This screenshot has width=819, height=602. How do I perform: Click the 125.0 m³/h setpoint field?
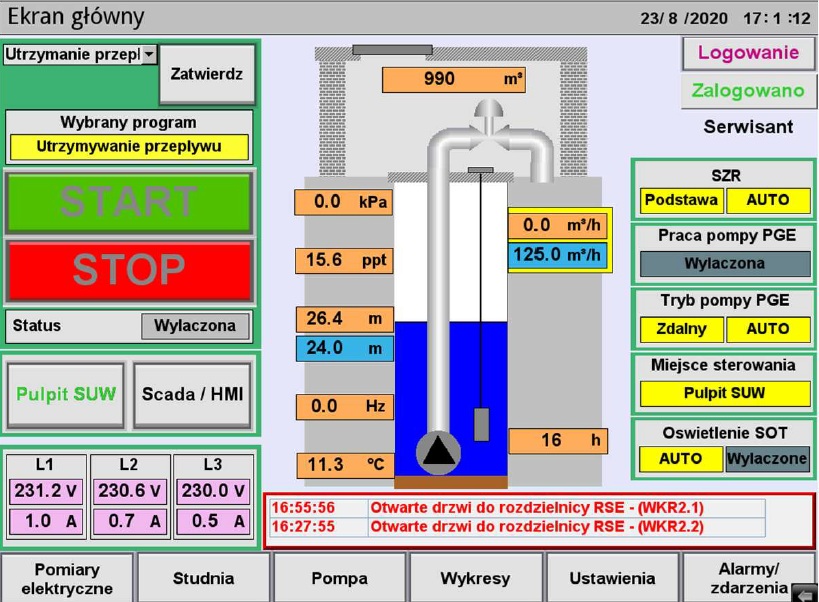pos(558,255)
